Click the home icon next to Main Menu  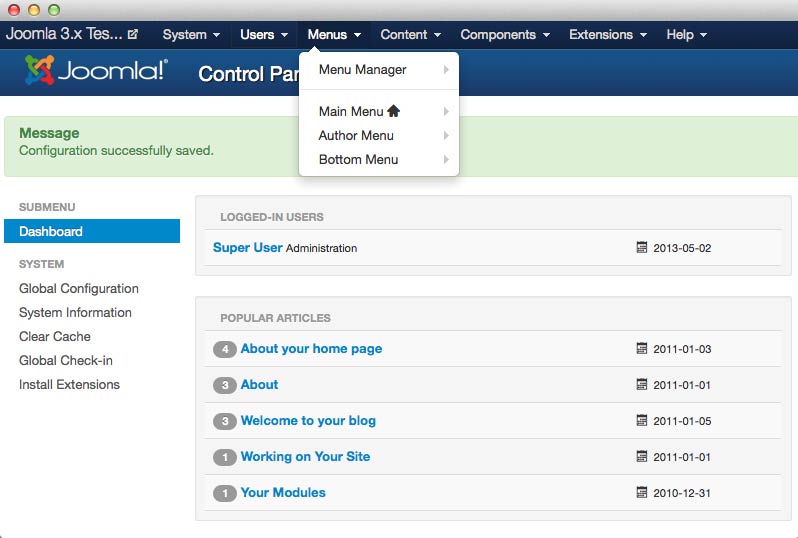(x=393, y=111)
